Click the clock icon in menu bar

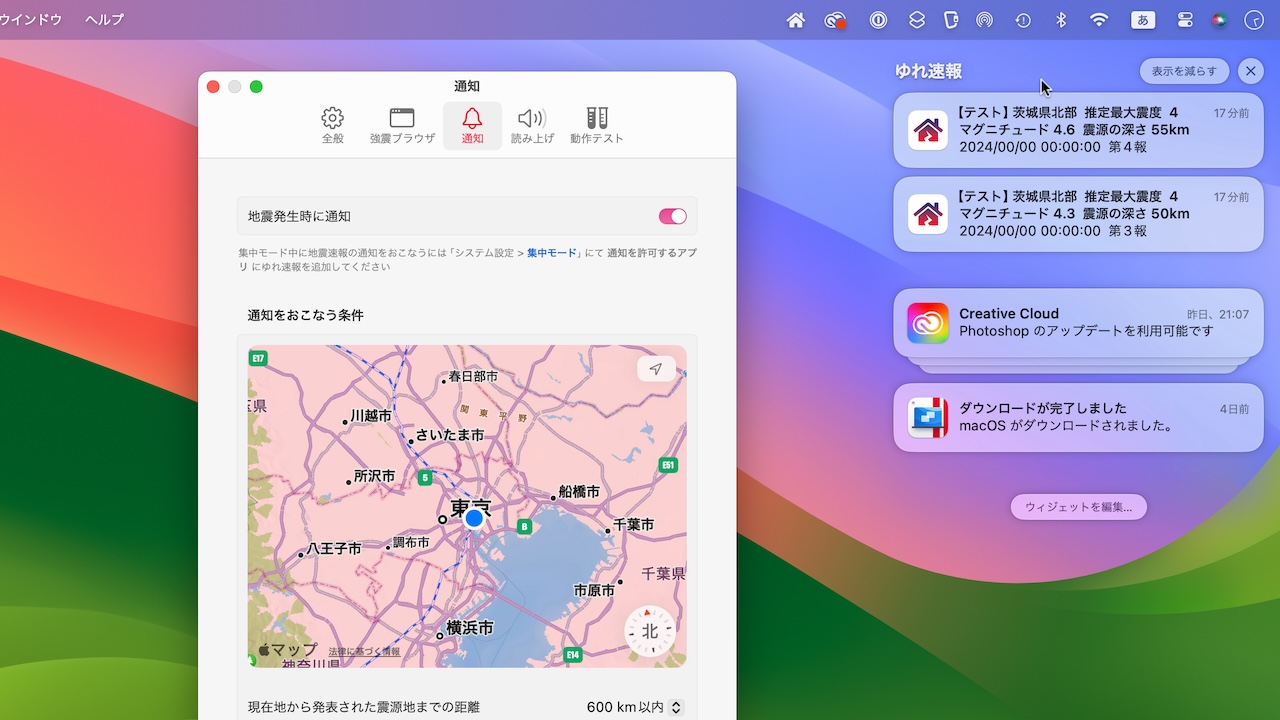tap(1254, 20)
